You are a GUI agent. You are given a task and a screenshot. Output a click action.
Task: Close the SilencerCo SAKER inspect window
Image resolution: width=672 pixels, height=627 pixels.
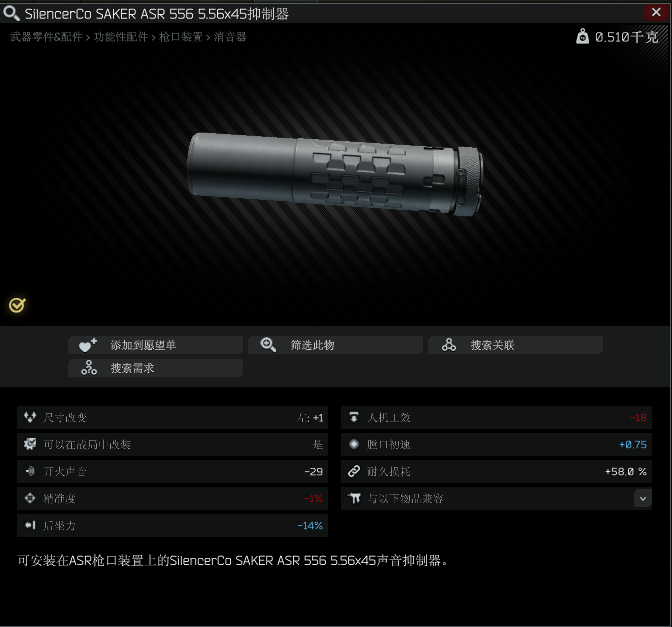[x=656, y=12]
